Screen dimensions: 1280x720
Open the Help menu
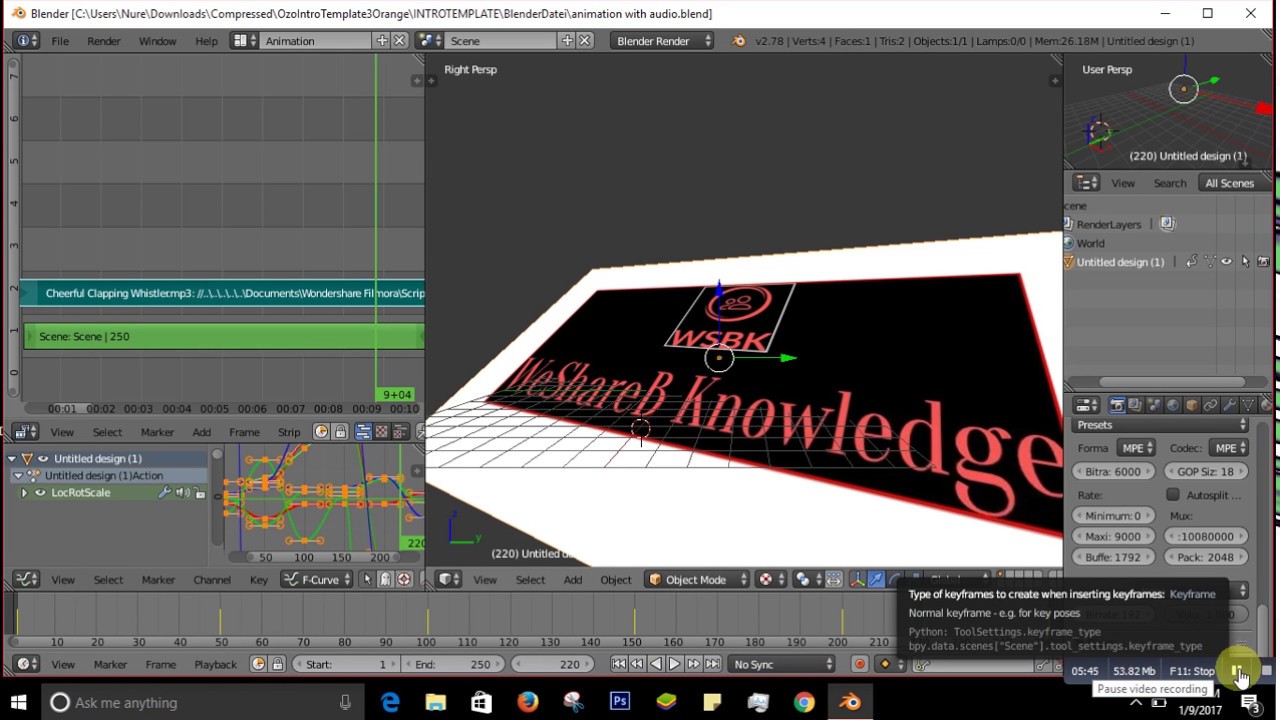(206, 41)
